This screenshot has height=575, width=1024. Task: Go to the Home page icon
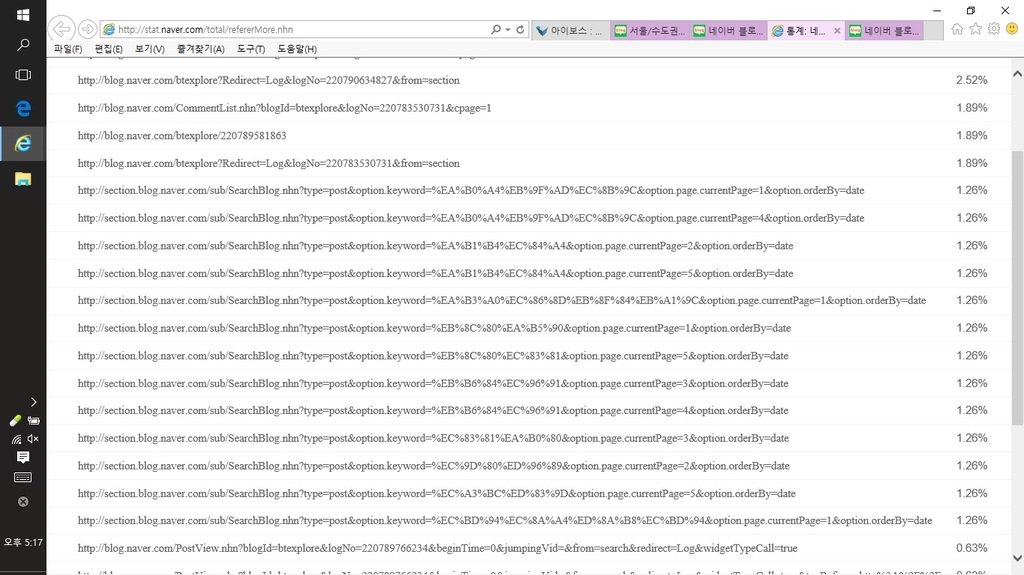click(x=957, y=29)
